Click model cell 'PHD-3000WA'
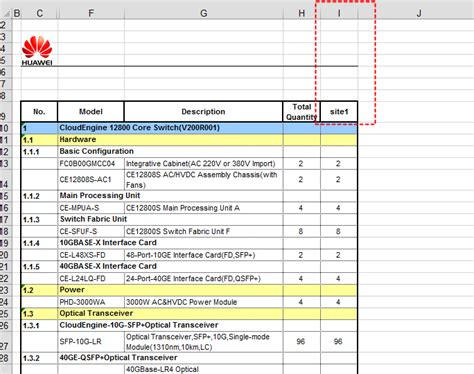 click(x=91, y=302)
